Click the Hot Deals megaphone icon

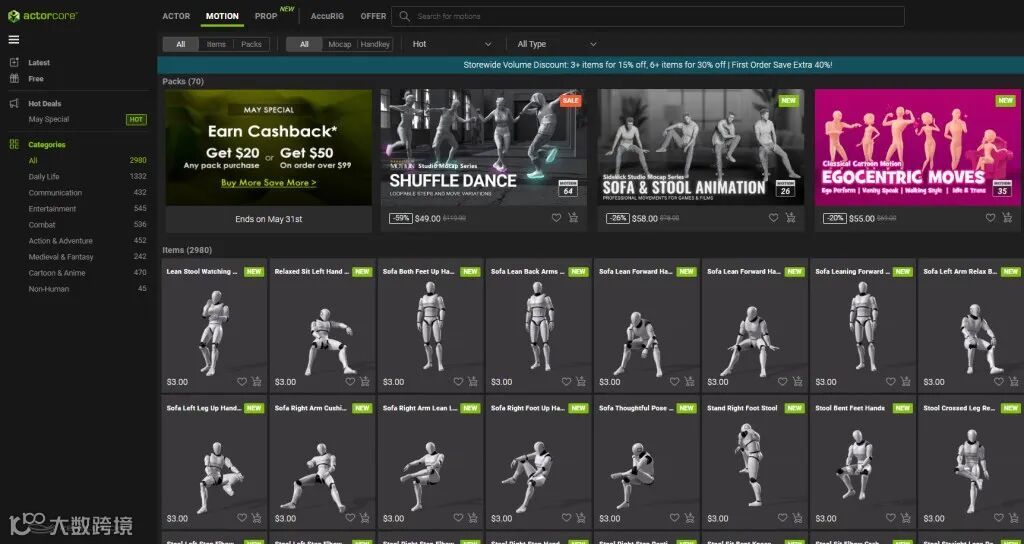click(14, 103)
